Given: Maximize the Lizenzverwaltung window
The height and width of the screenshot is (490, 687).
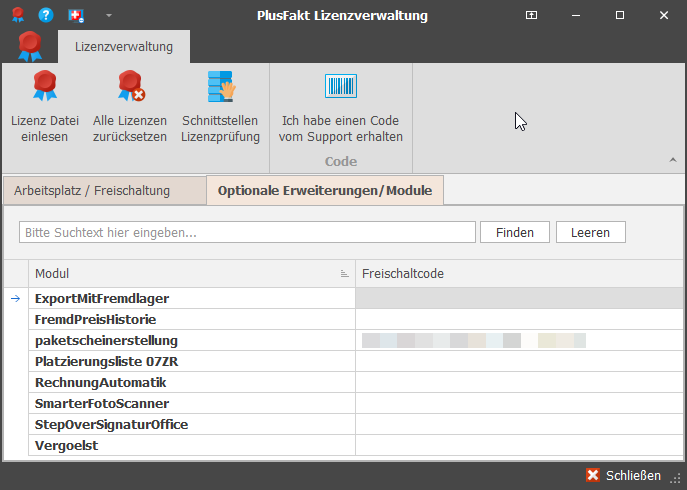Looking at the screenshot, I should (620, 15).
